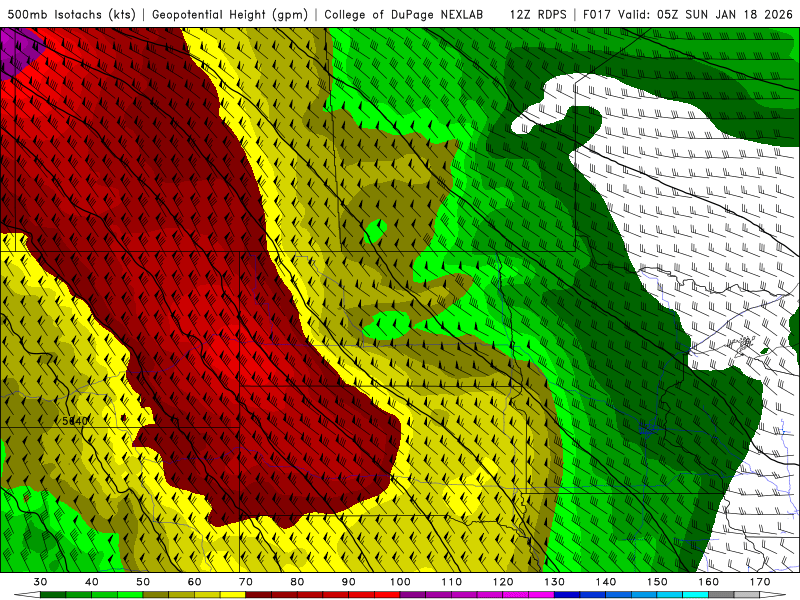Click the '120' legend scale value

[x=503, y=582]
